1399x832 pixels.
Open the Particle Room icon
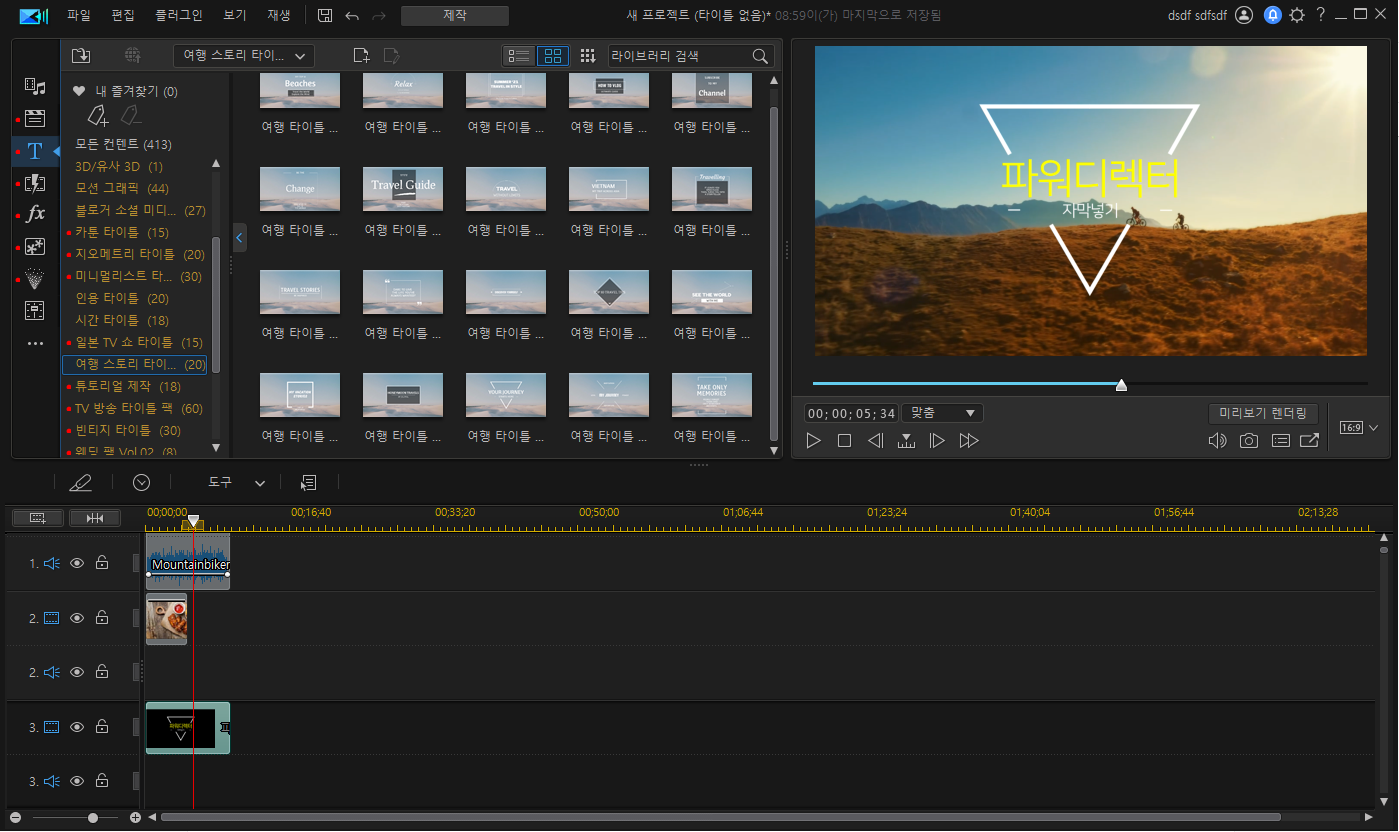coord(35,278)
